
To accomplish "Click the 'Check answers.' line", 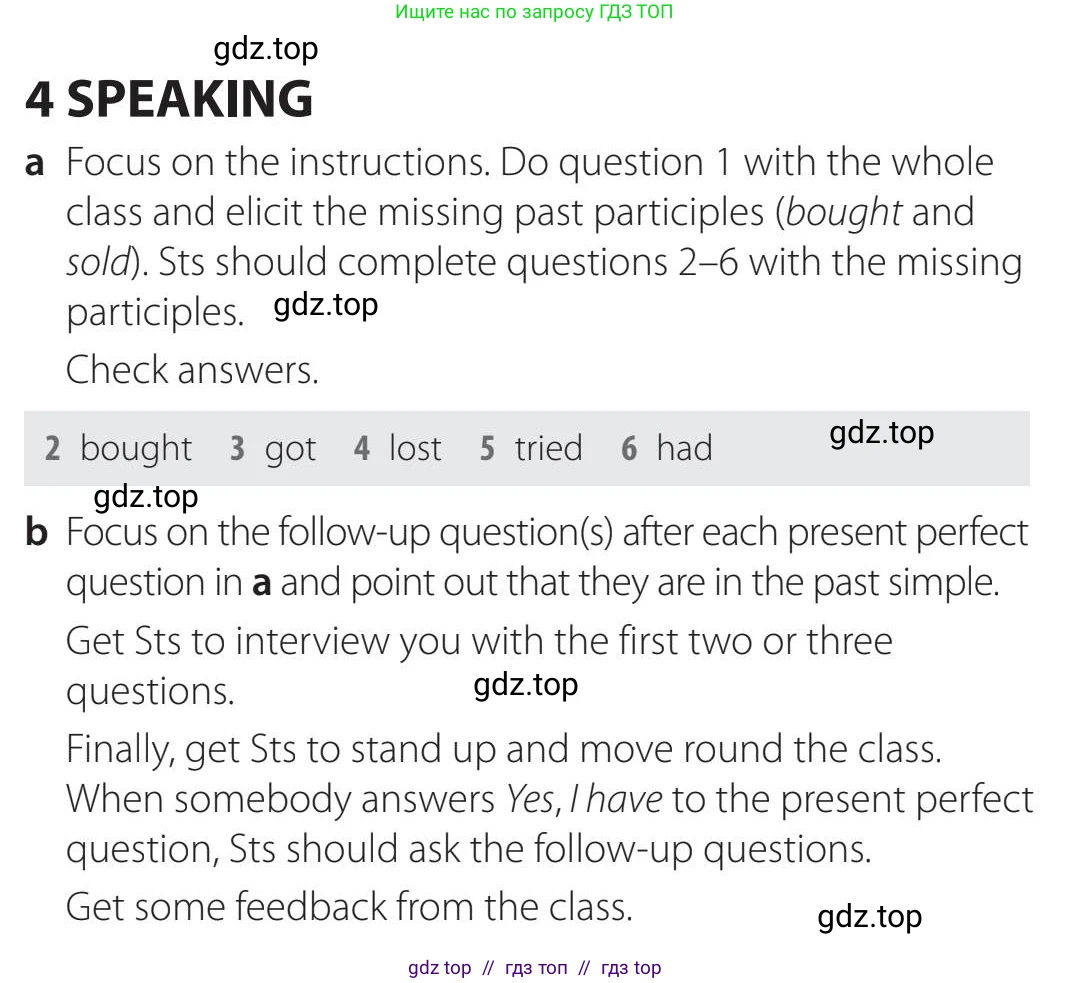I will point(192,370).
